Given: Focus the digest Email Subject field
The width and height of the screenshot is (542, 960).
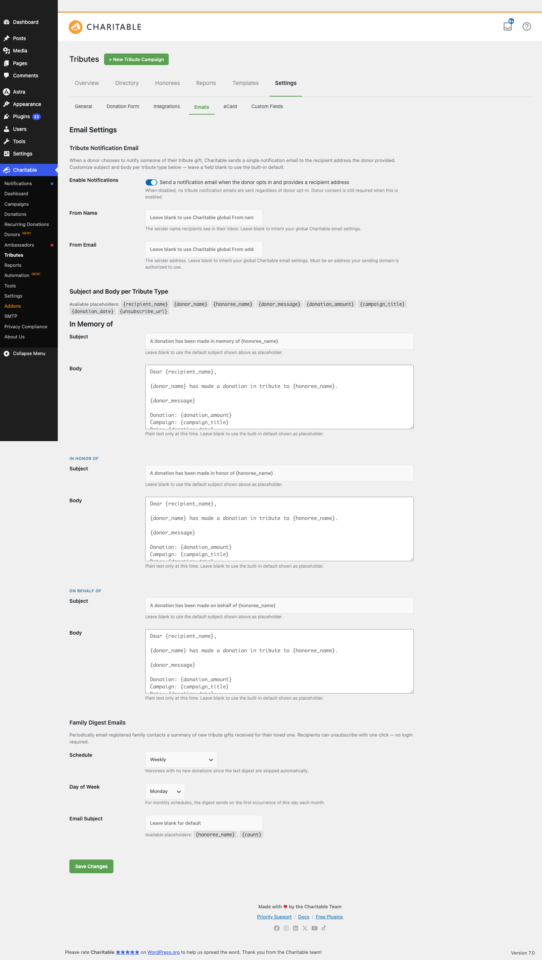Looking at the screenshot, I should click(x=204, y=823).
